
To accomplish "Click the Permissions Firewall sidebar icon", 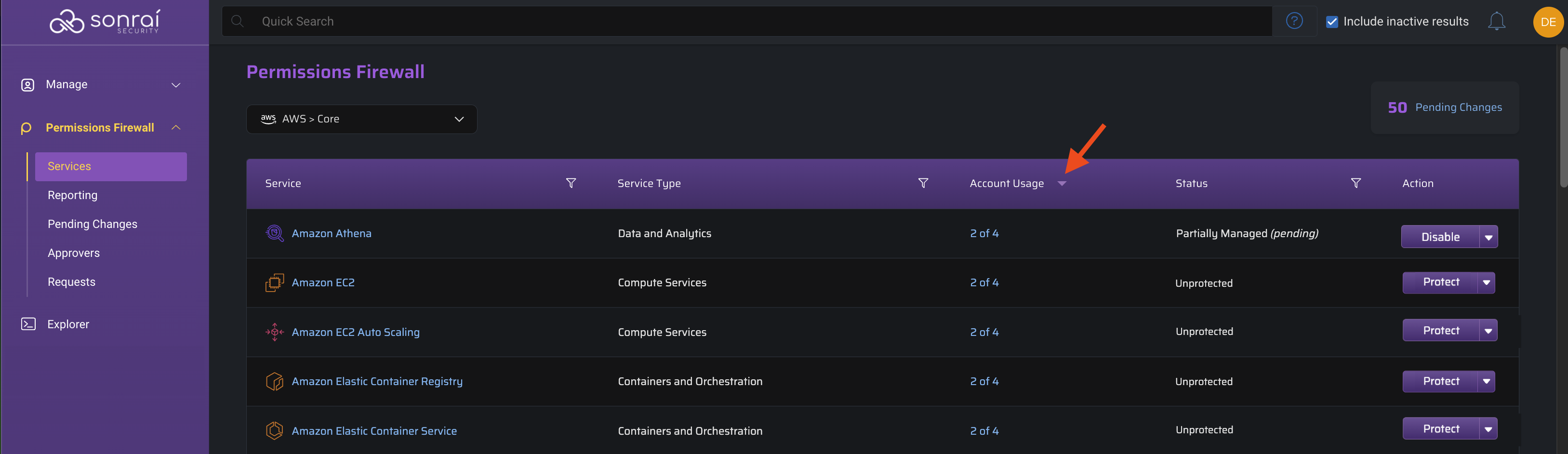I will pos(26,128).
